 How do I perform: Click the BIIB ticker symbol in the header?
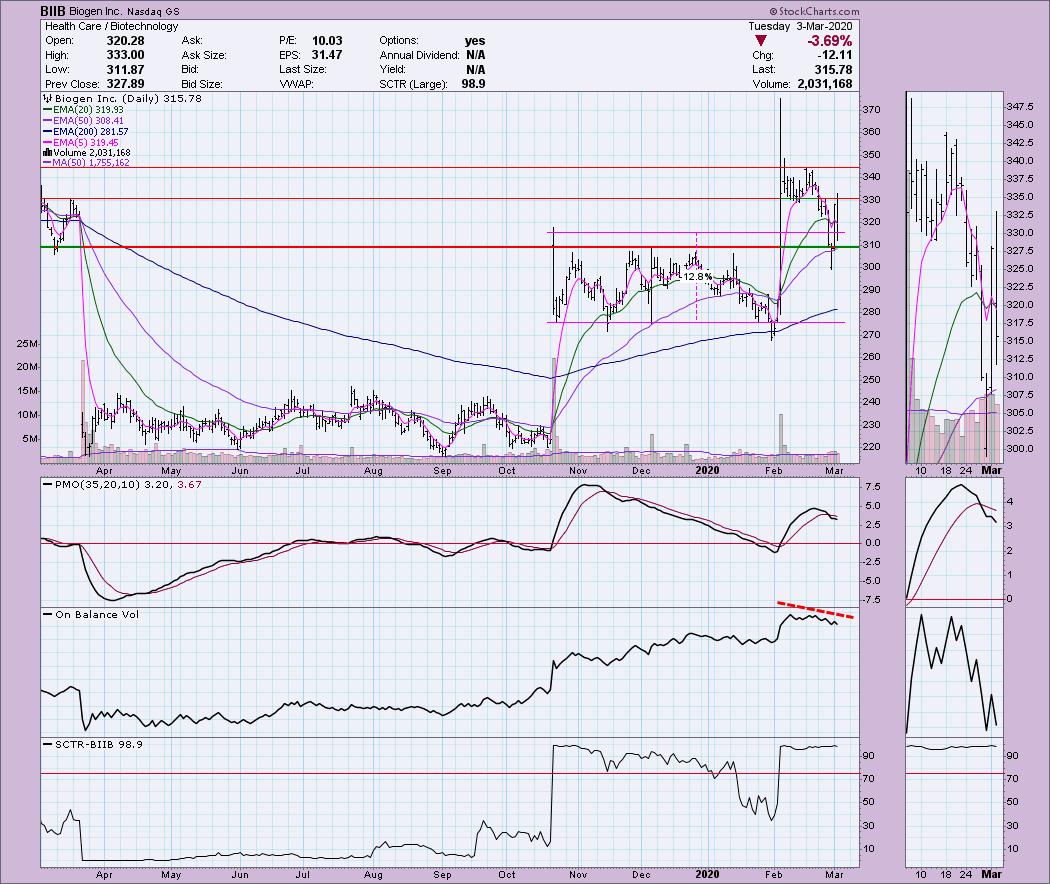pos(54,11)
